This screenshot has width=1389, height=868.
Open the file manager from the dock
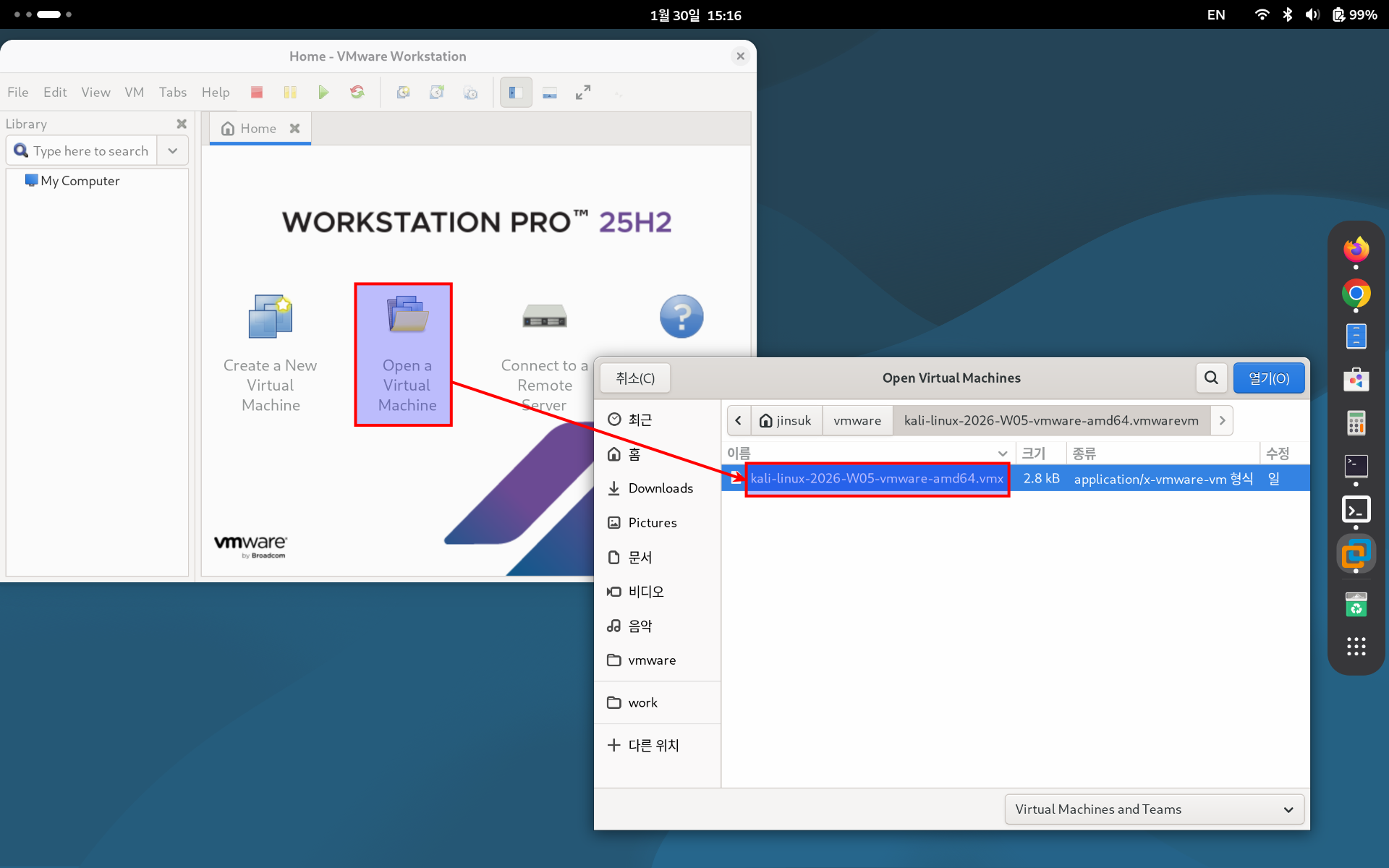[x=1356, y=336]
